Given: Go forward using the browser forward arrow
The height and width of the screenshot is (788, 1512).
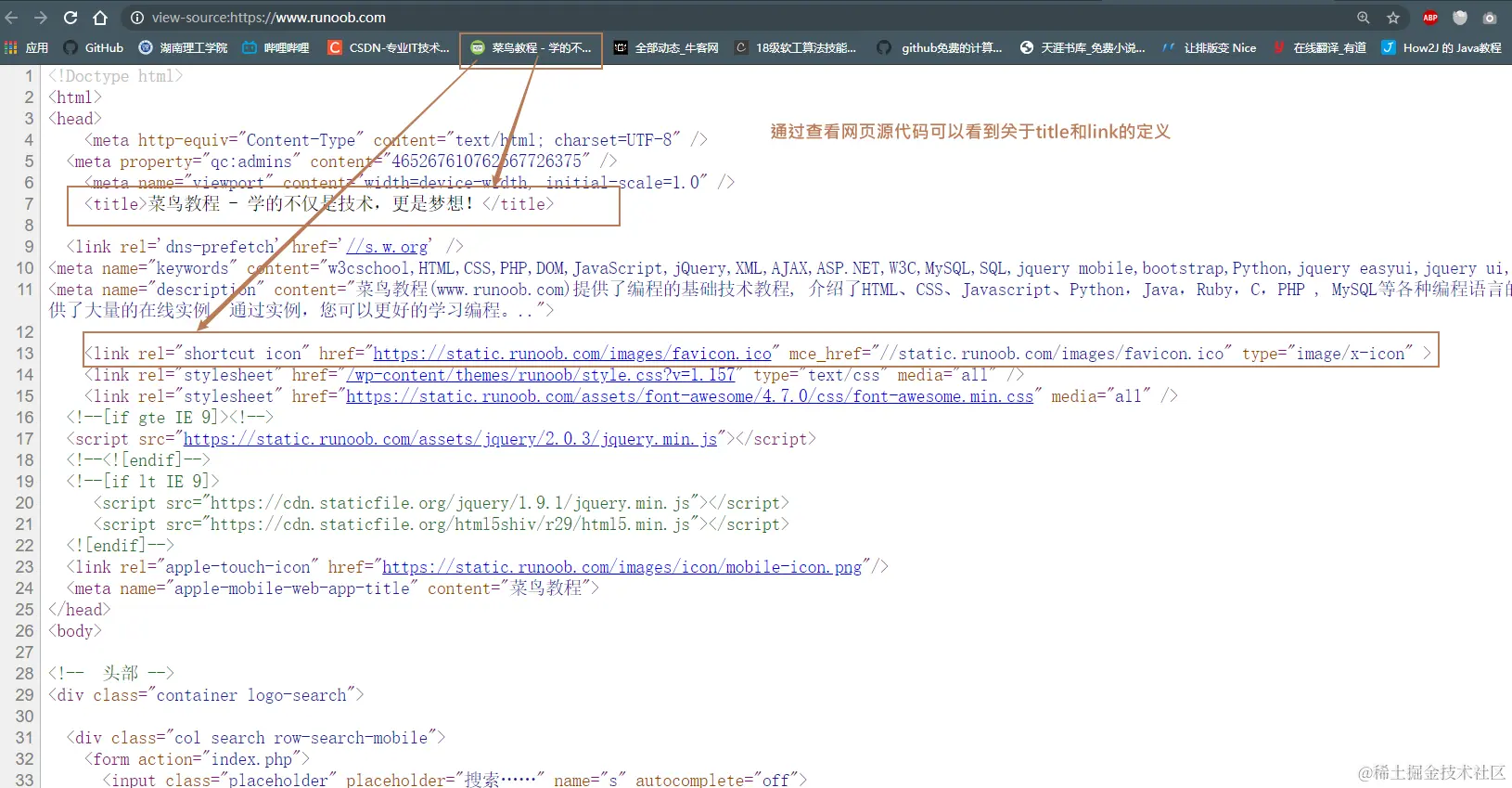Looking at the screenshot, I should [41, 18].
